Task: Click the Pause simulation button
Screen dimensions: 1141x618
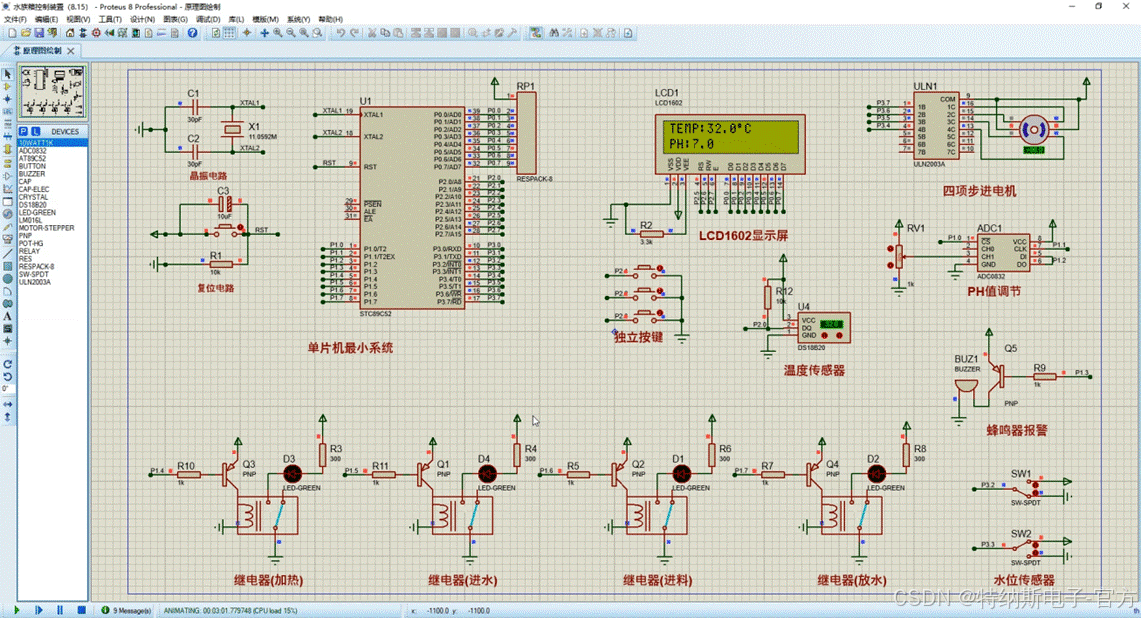Action: pos(60,610)
